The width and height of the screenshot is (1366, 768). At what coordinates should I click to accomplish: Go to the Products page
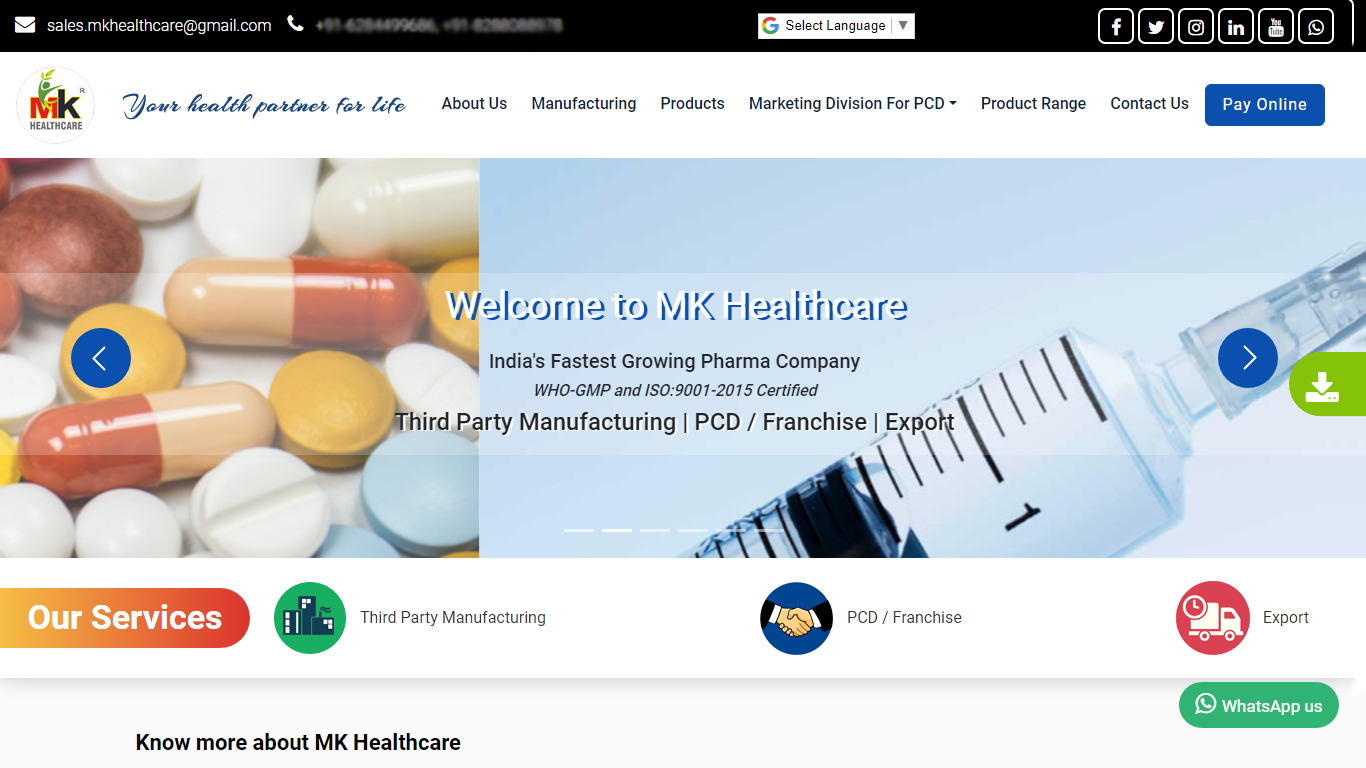692,104
